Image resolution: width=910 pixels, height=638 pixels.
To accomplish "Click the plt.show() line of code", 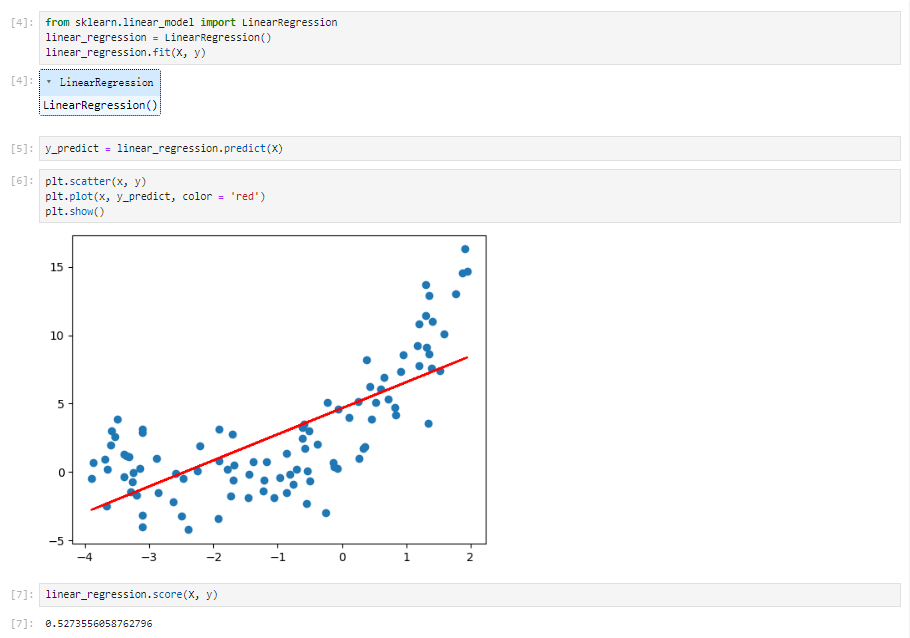I will point(75,211).
